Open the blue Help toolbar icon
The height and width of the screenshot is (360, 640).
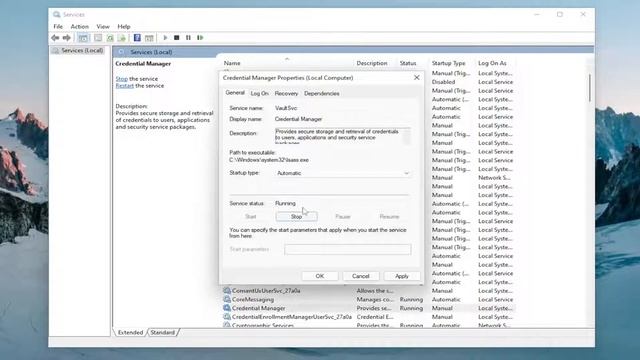(137, 38)
